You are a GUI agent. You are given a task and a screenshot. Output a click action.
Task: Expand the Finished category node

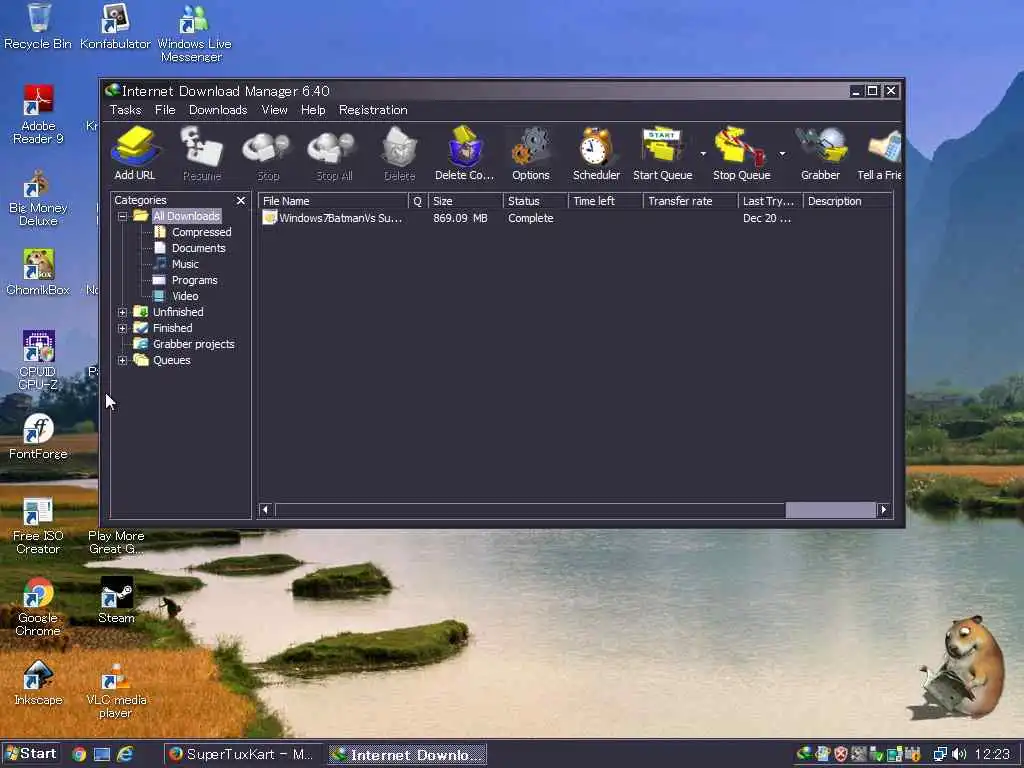pos(122,328)
